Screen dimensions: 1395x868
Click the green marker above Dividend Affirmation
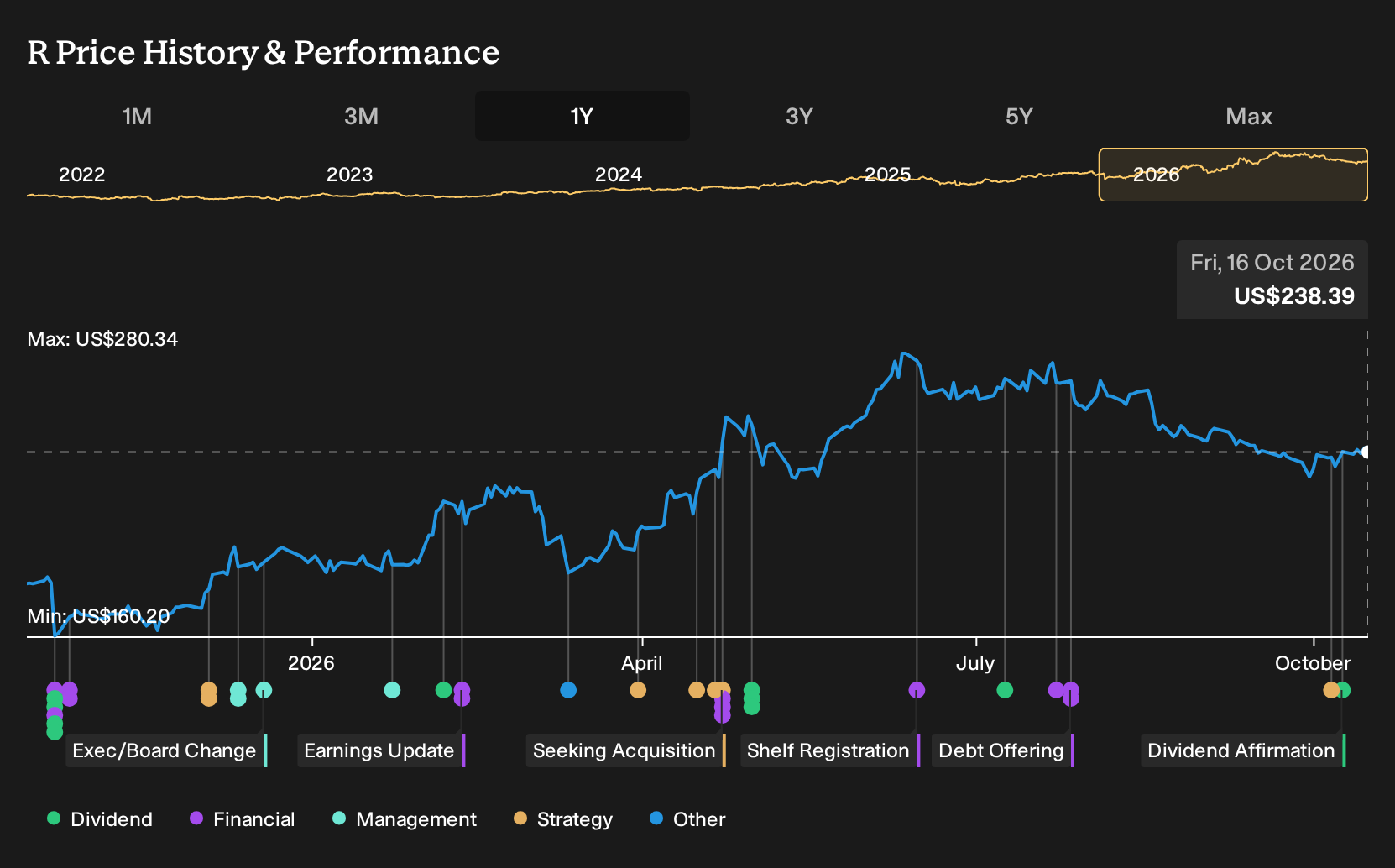click(x=1343, y=690)
